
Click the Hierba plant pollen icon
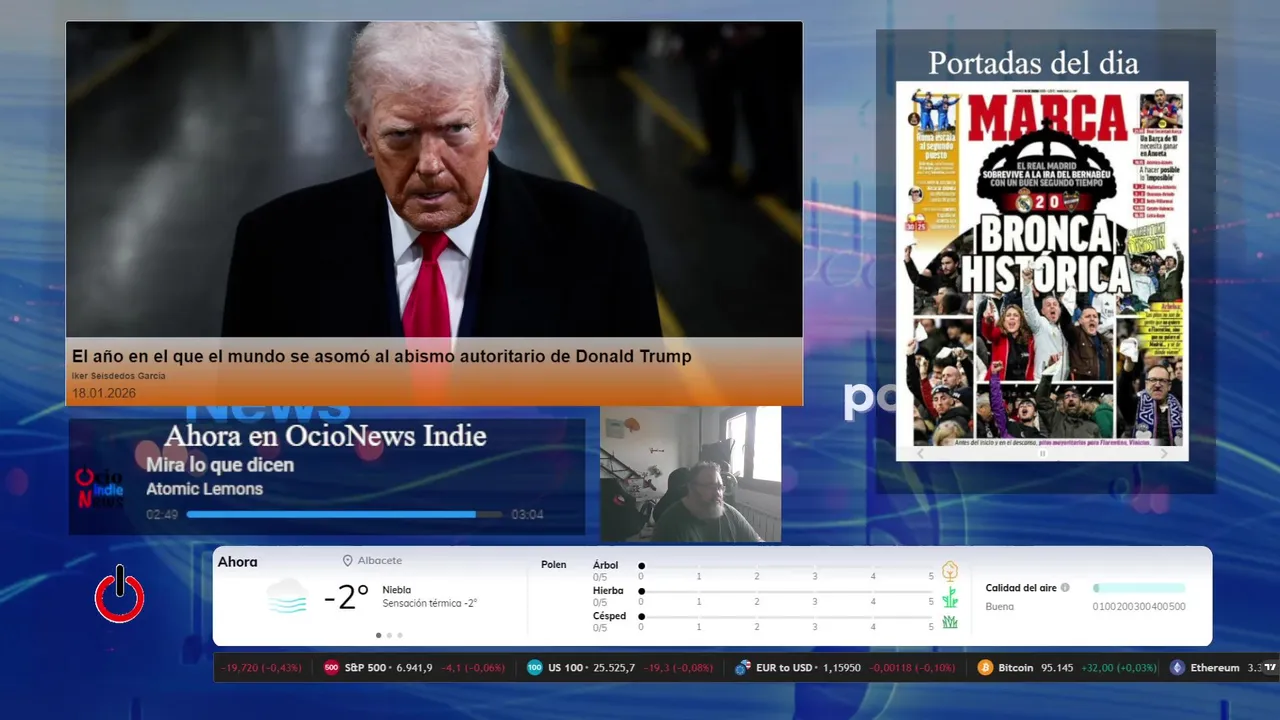[950, 598]
